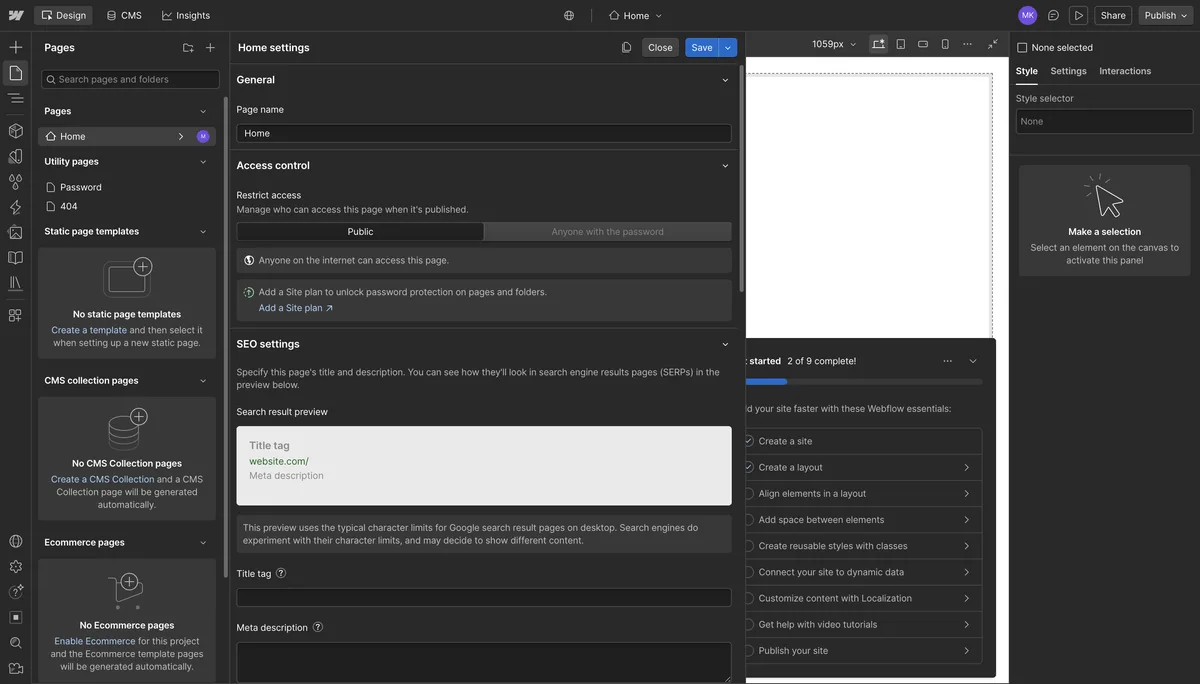Collapse the get started panel chevron

click(x=973, y=361)
